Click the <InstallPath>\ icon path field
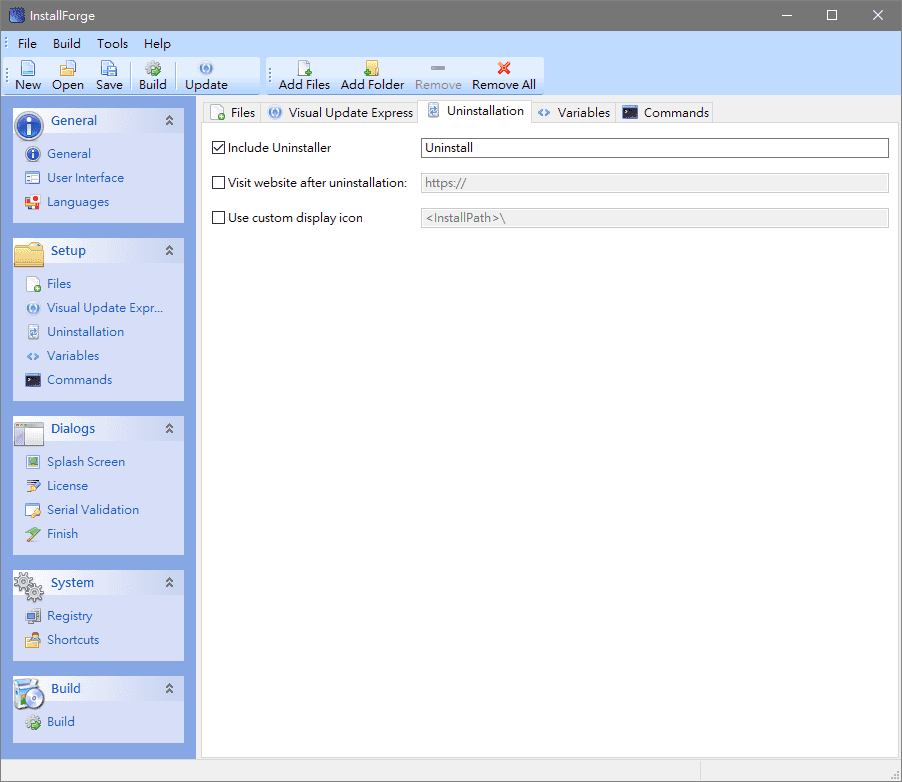The image size is (902, 782). [655, 218]
